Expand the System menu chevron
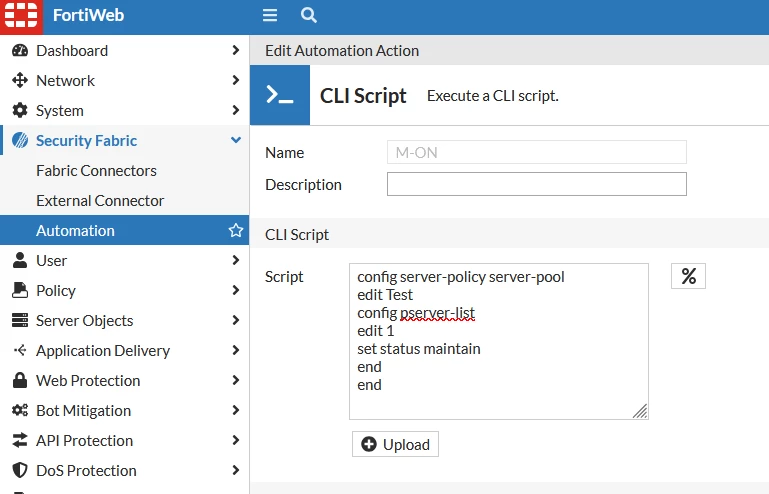The width and height of the screenshot is (769, 494). pos(235,110)
